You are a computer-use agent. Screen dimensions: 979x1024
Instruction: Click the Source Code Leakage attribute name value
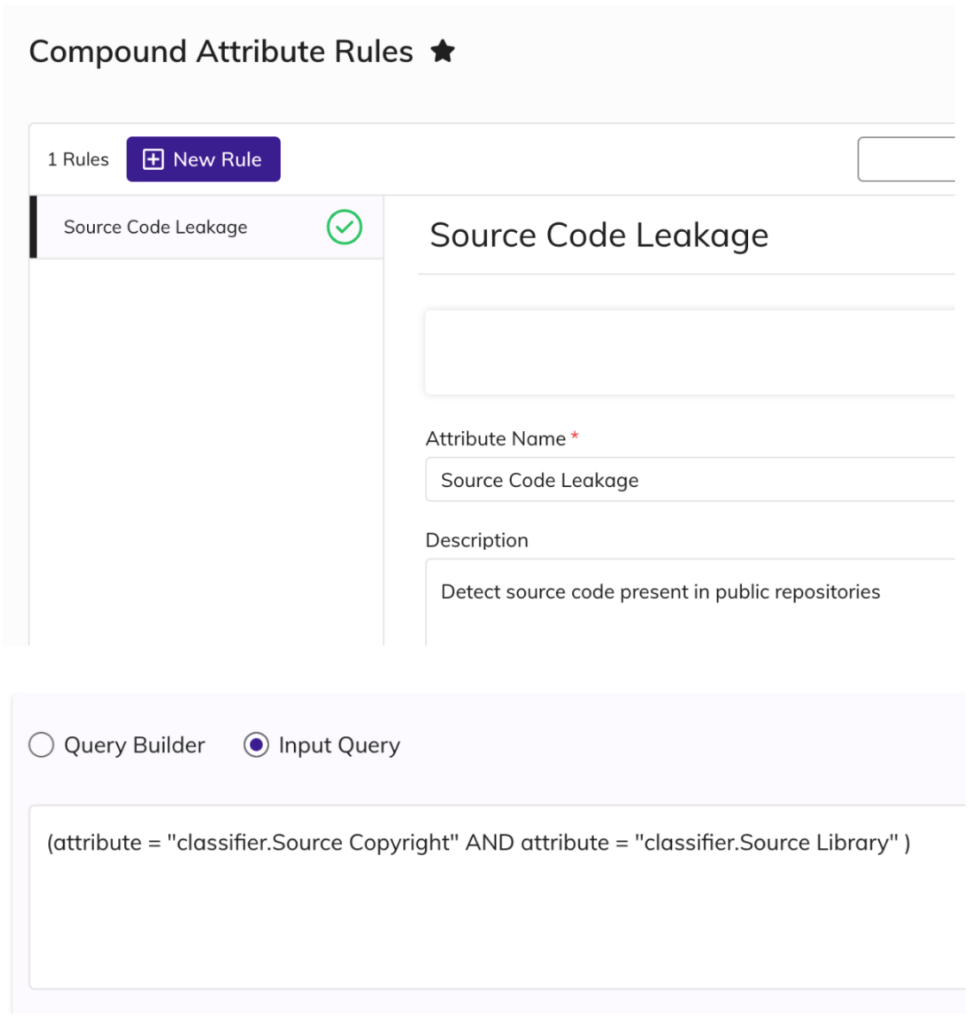[538, 480]
